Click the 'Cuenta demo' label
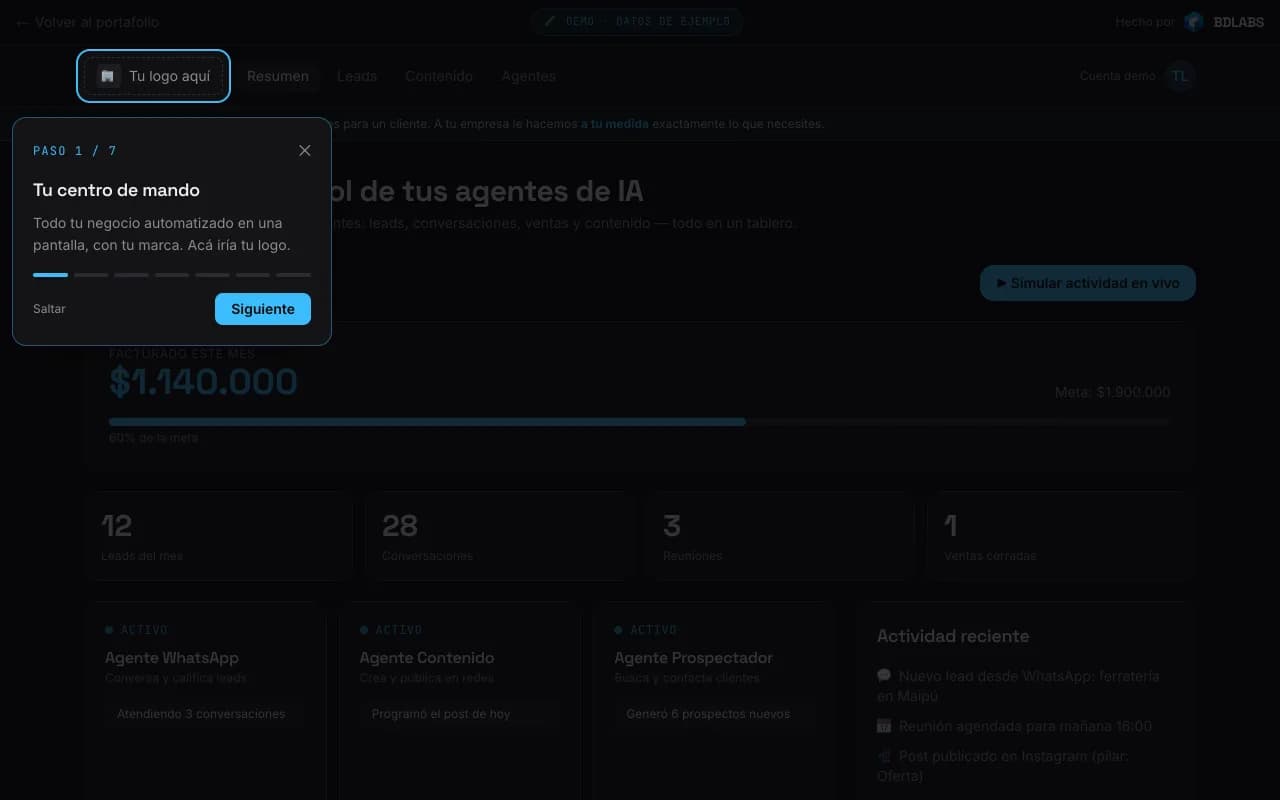This screenshot has width=1280, height=800. pyautogui.click(x=1117, y=76)
